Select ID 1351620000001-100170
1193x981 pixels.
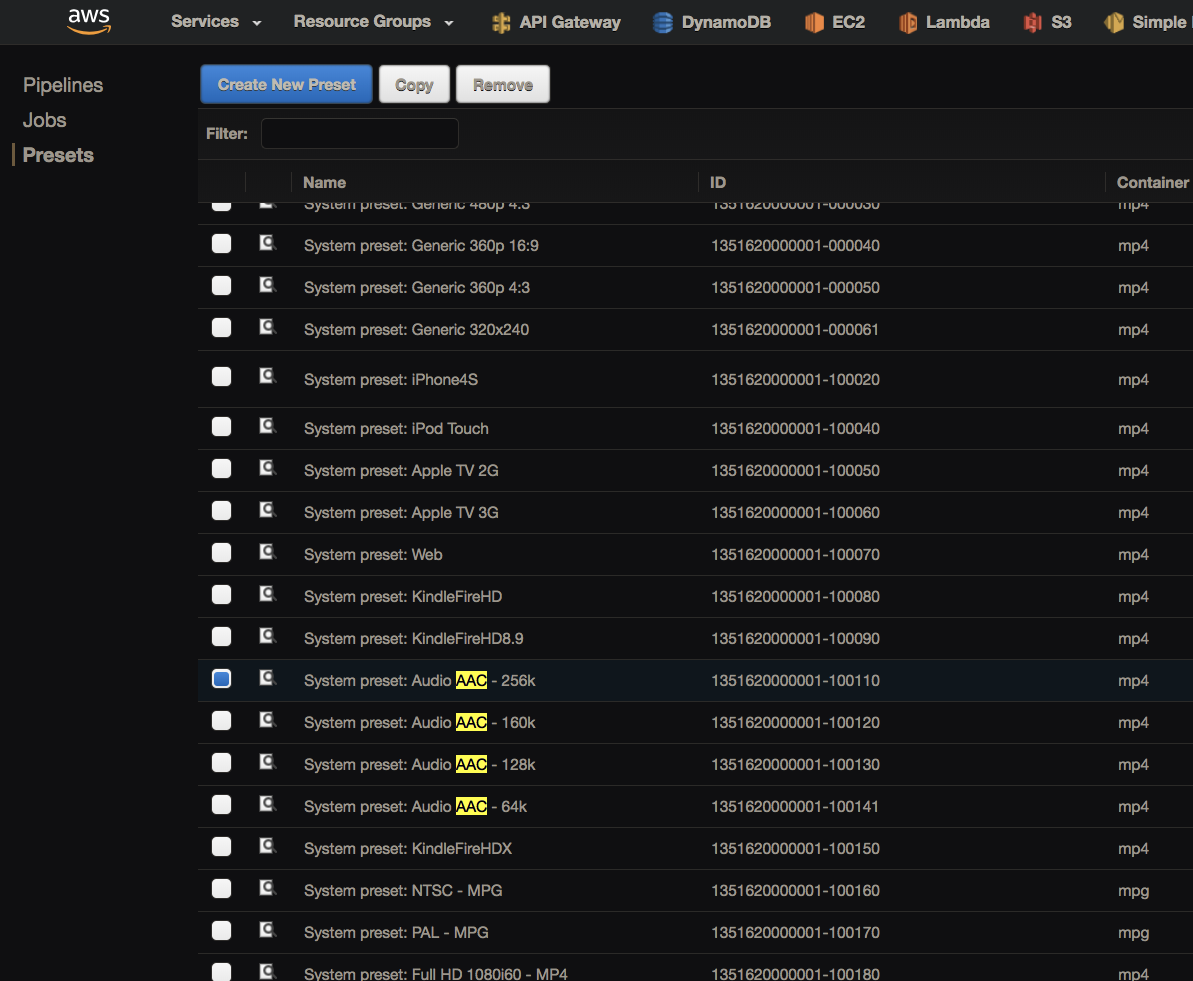795,932
